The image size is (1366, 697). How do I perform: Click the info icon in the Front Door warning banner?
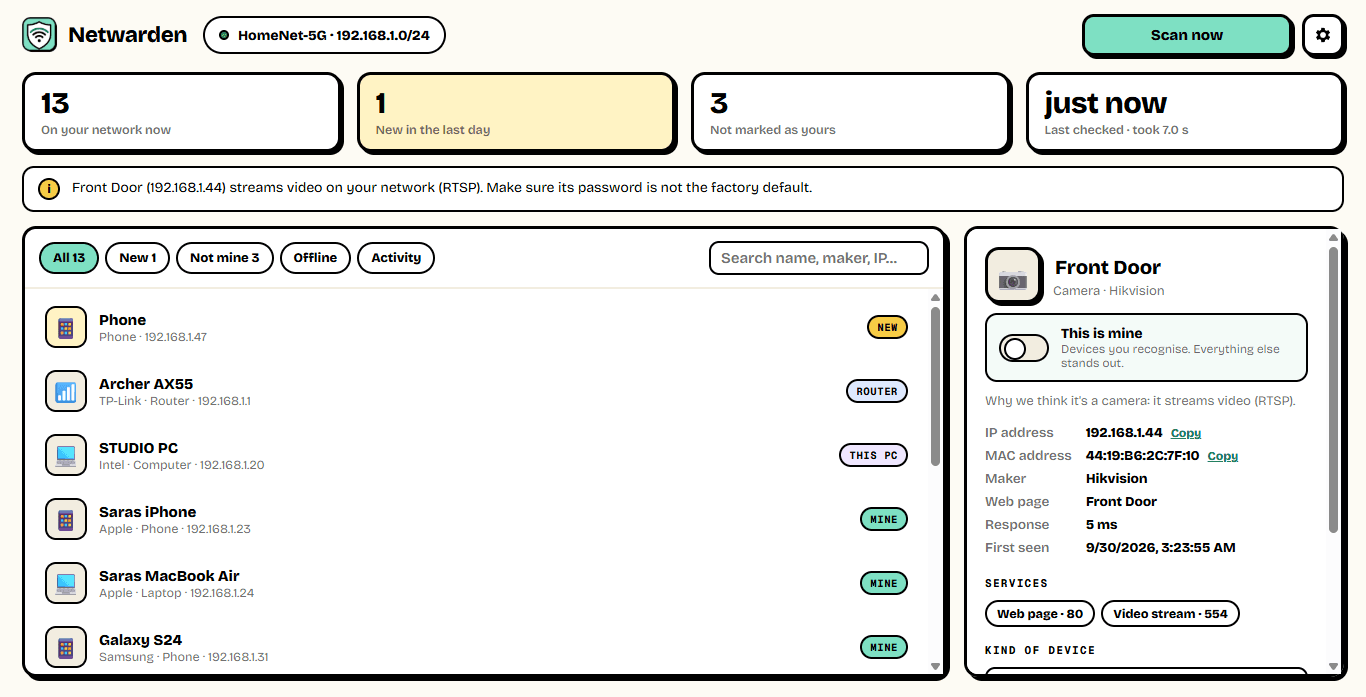tap(49, 188)
